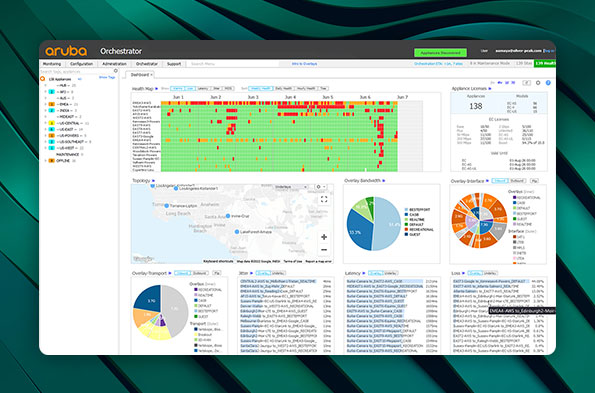Click the Show Tags link

click(107, 77)
